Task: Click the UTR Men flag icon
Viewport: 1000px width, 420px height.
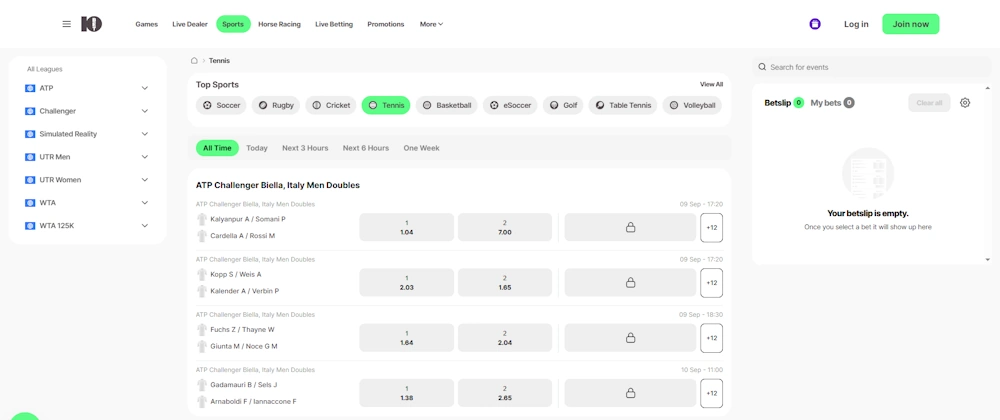Action: 30,157
